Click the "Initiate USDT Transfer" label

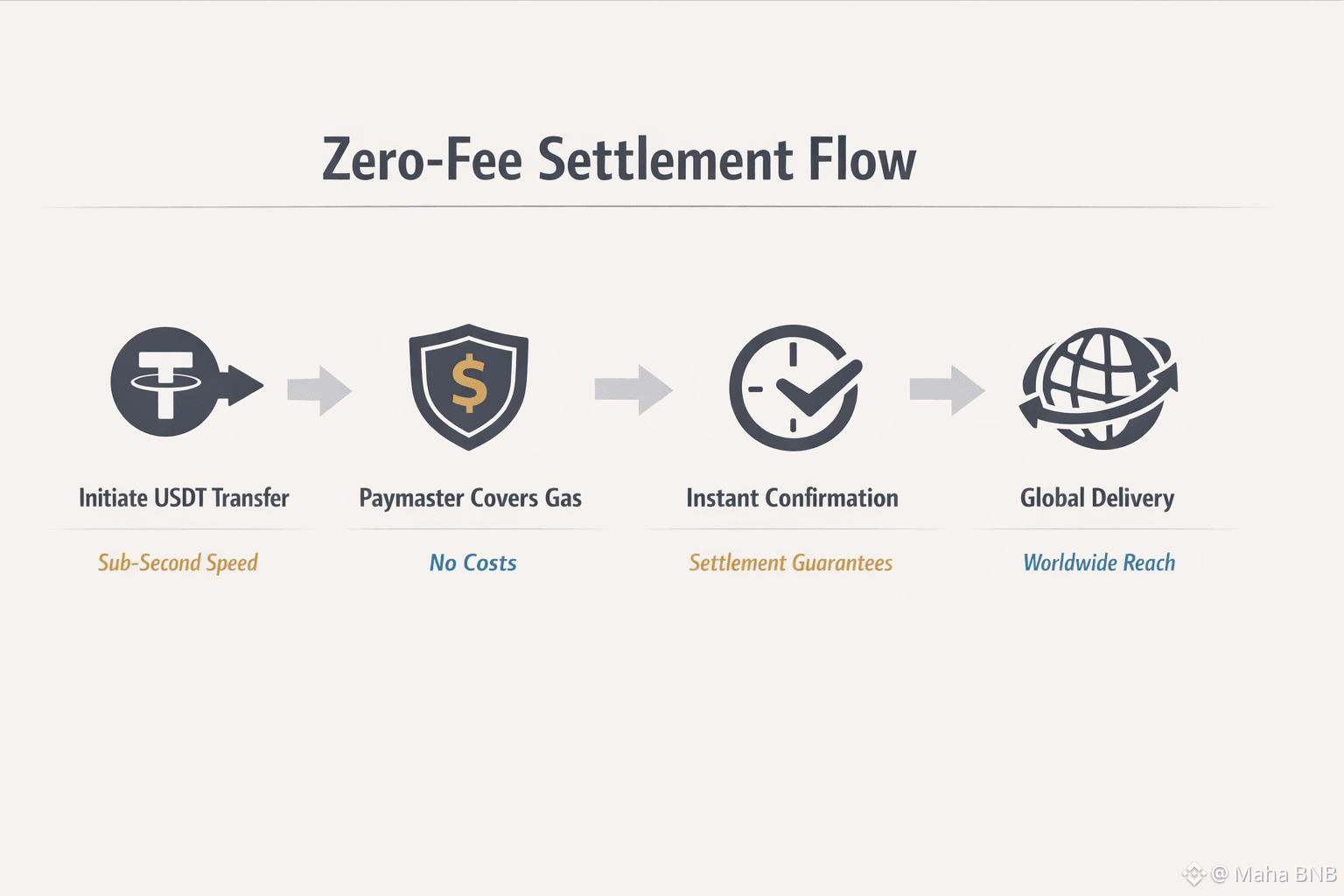tap(184, 498)
